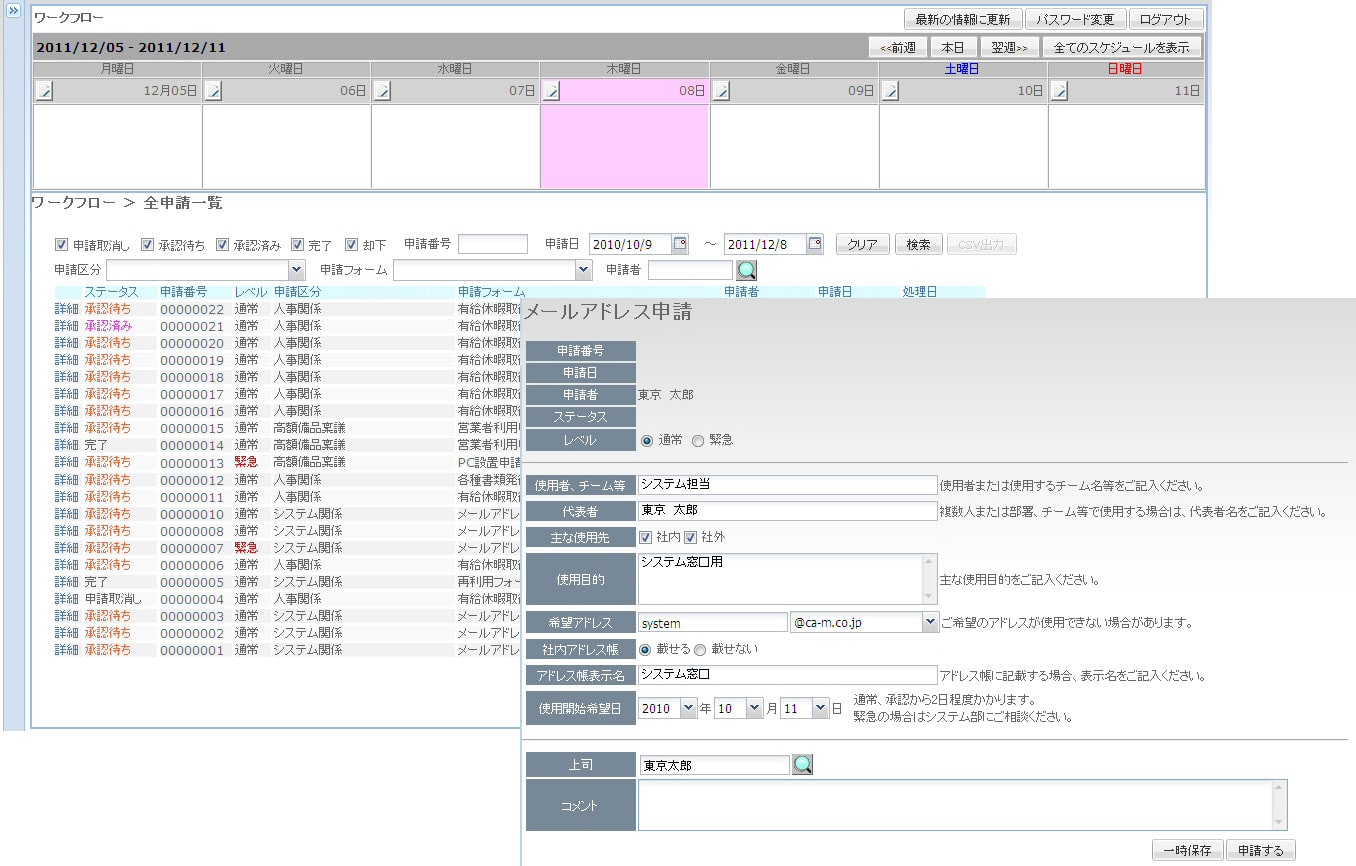Screen dimensions: 1356x866
Task: Click the 使用目的 text area
Action: [x=787, y=579]
